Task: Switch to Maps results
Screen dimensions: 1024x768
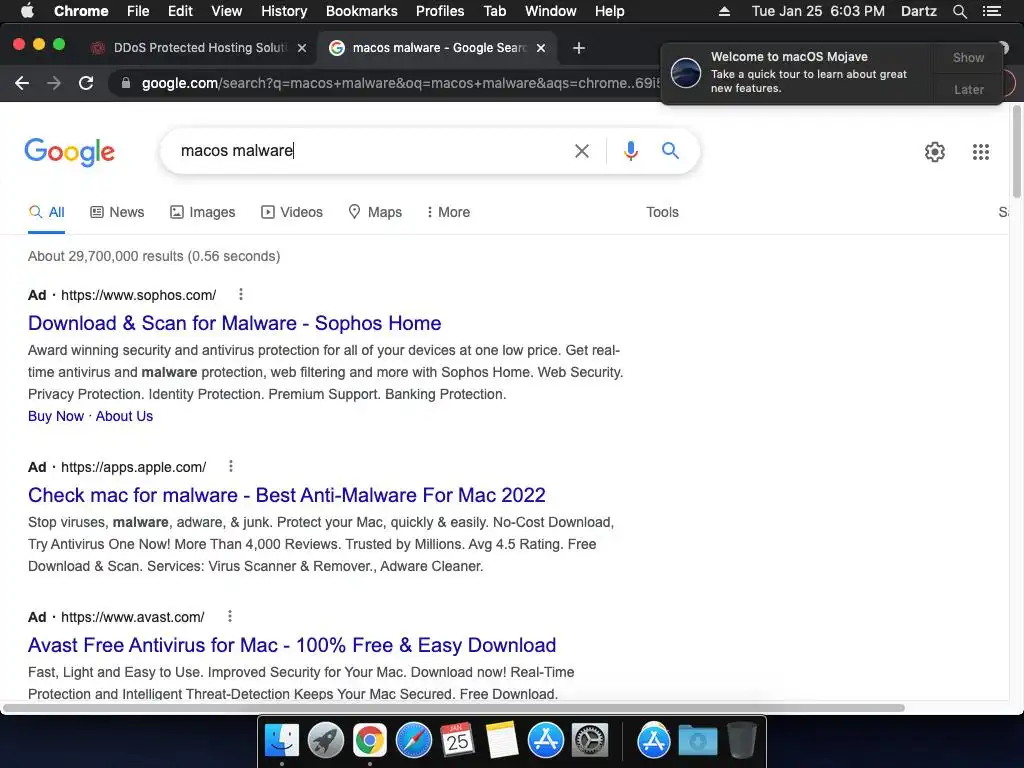Action: (376, 212)
